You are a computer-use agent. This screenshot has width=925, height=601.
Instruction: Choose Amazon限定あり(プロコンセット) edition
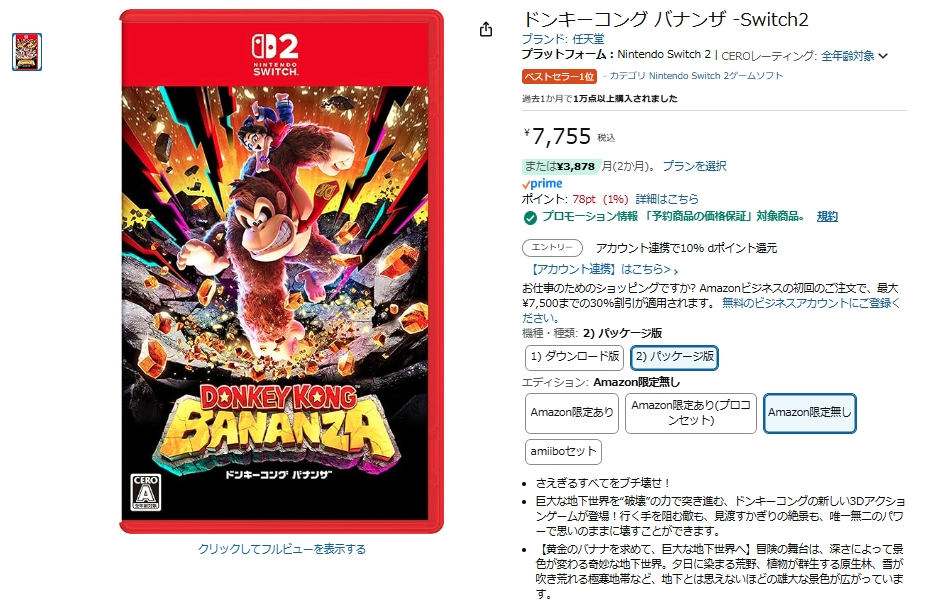(690, 413)
